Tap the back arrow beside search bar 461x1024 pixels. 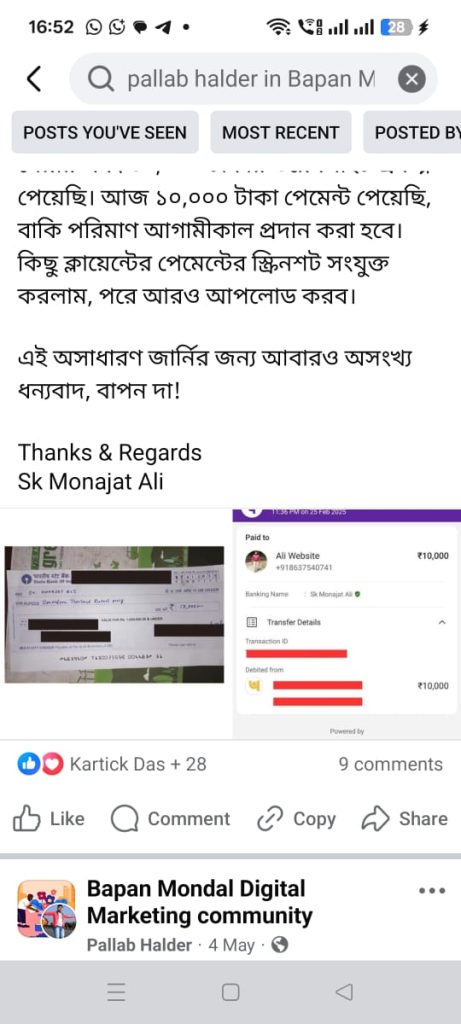tap(34, 79)
